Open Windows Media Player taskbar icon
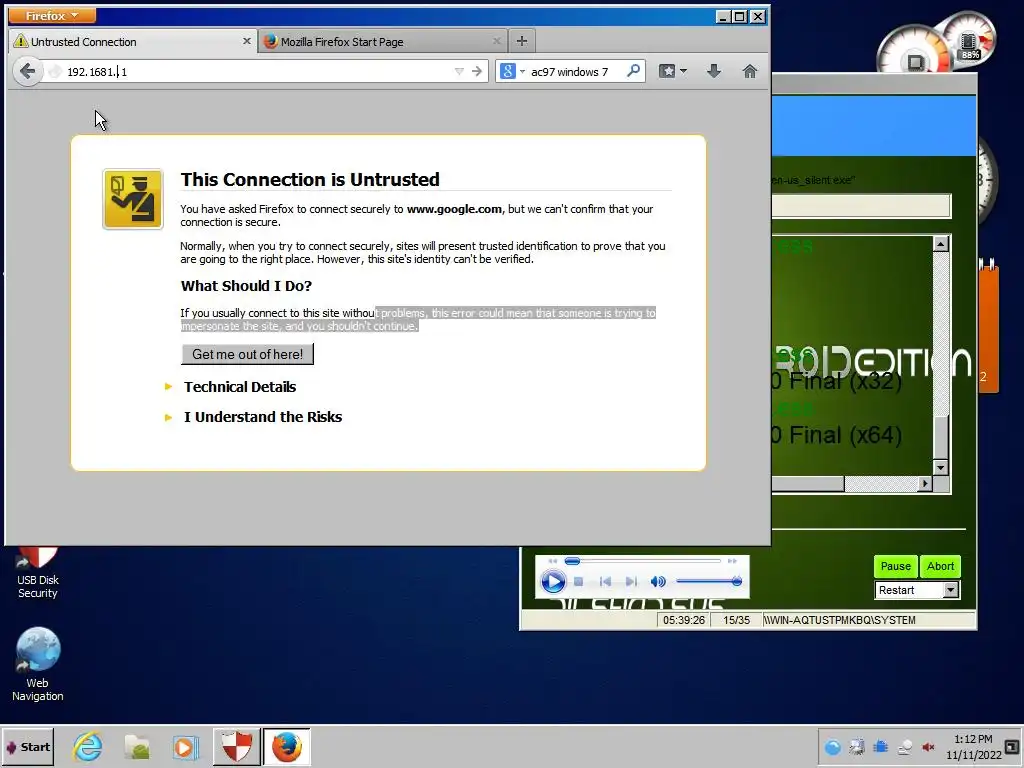This screenshot has width=1024, height=768. 185,747
